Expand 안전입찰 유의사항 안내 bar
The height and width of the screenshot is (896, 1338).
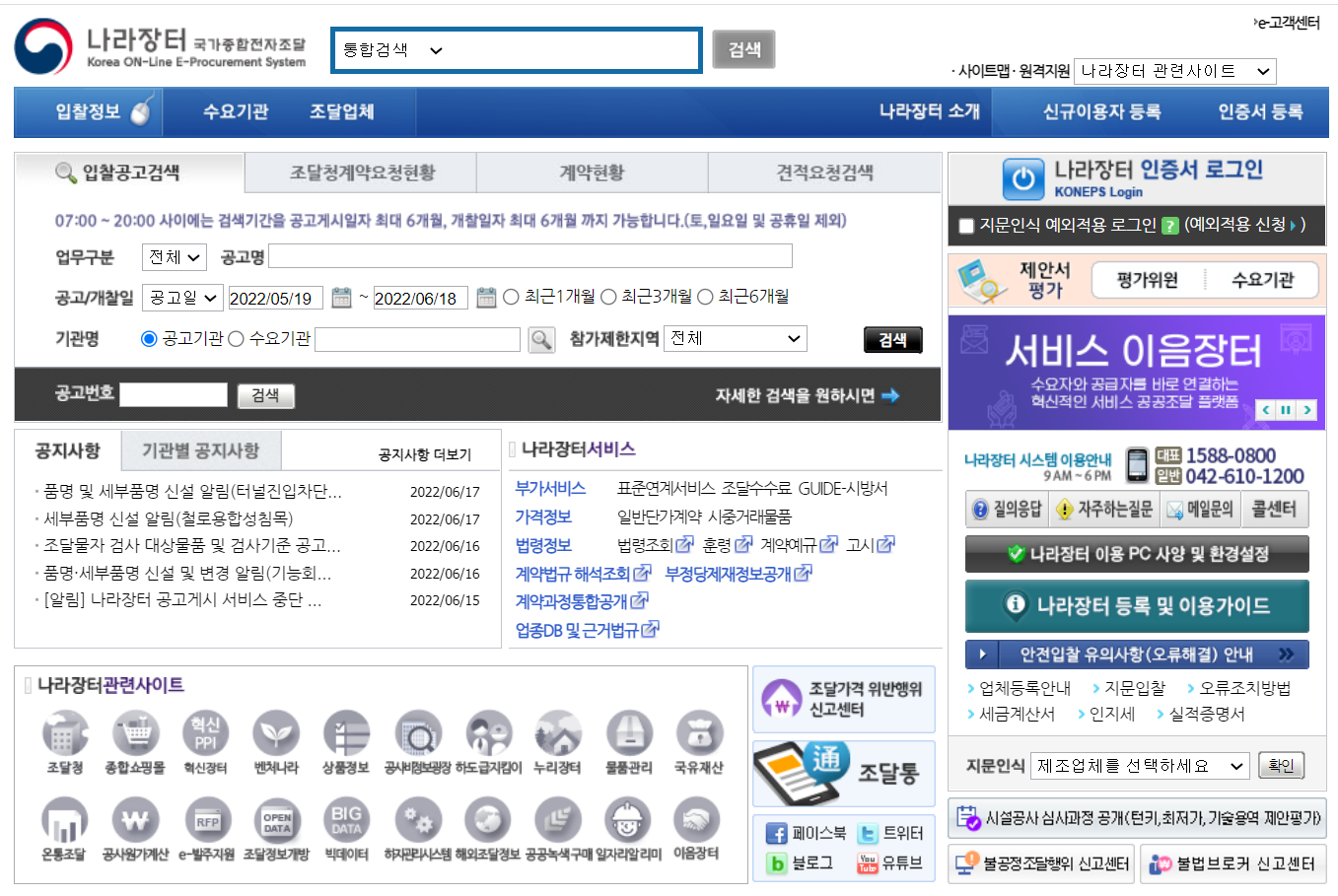1137,655
